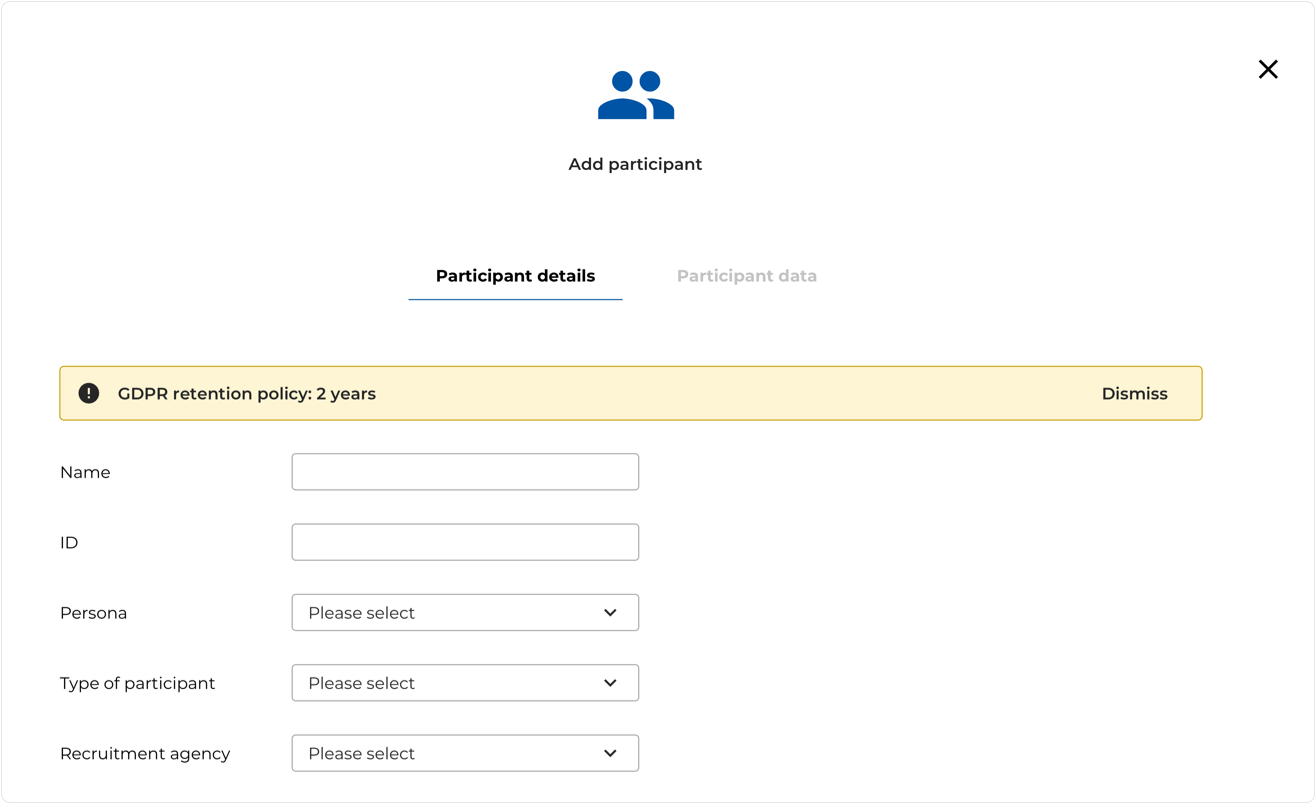The height and width of the screenshot is (804, 1316).
Task: Open the Participant data tab
Action: [747, 276]
